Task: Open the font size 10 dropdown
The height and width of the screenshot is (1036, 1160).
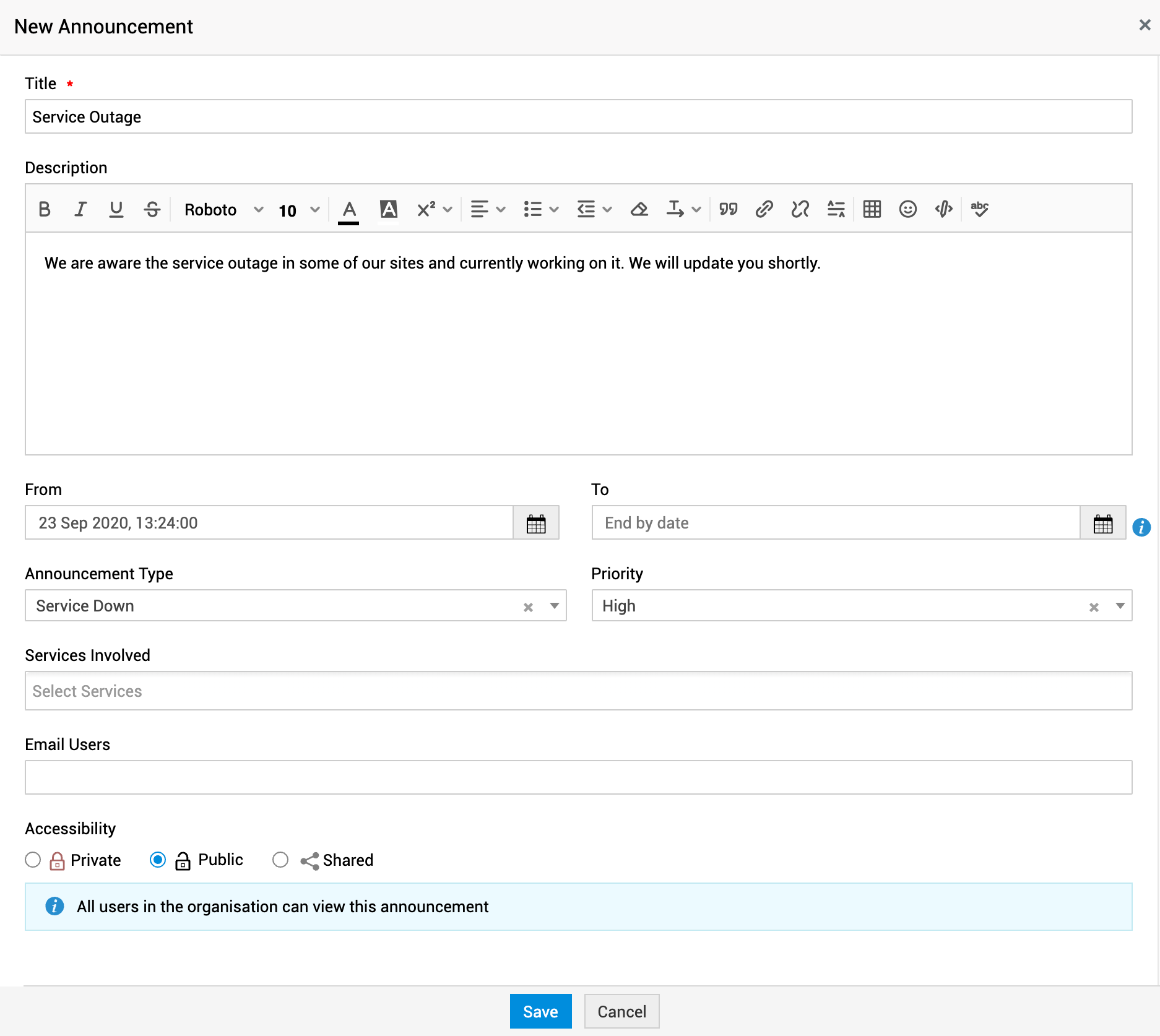Action: pos(298,210)
